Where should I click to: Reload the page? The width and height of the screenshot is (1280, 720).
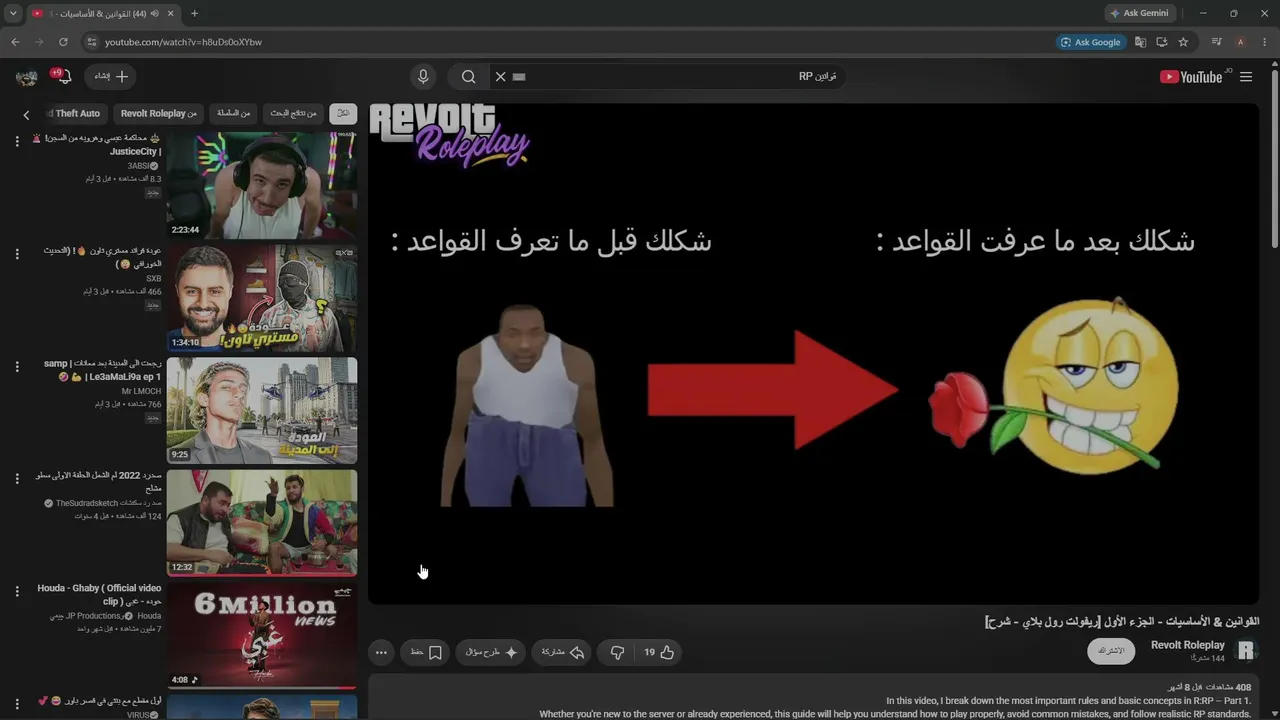pyautogui.click(x=63, y=42)
